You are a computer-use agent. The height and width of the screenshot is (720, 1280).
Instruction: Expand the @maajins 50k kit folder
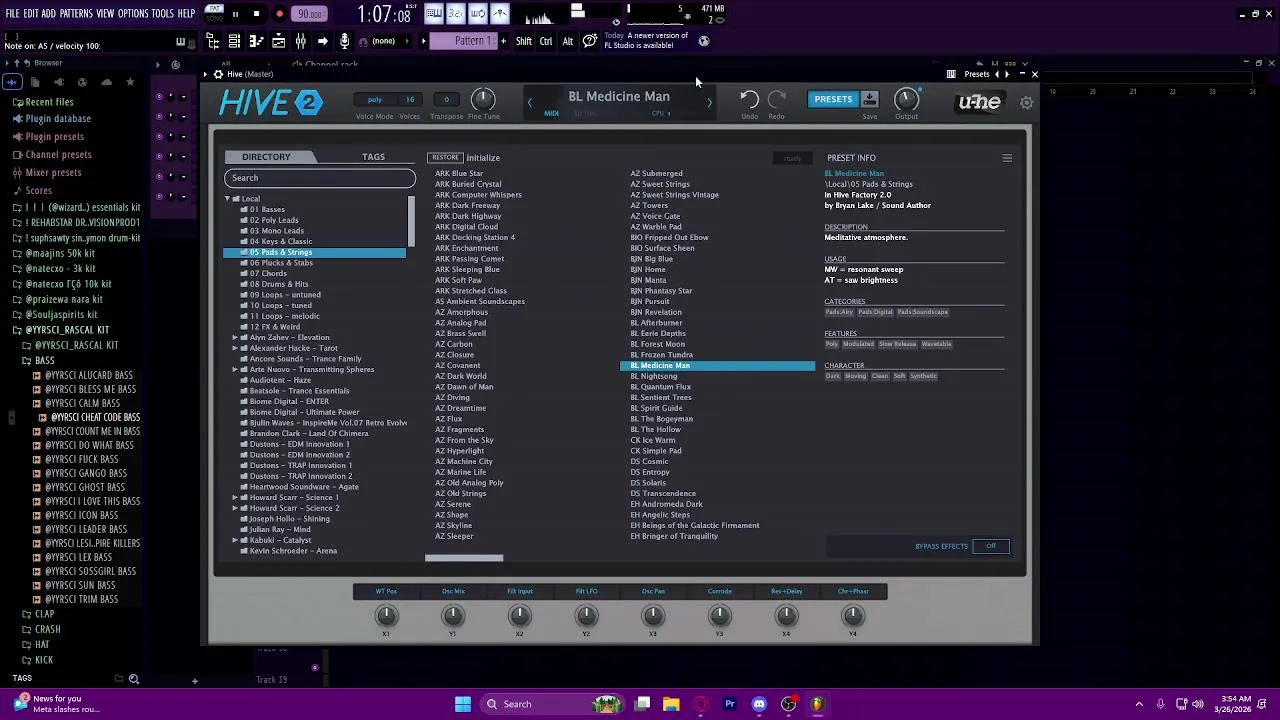(x=60, y=253)
